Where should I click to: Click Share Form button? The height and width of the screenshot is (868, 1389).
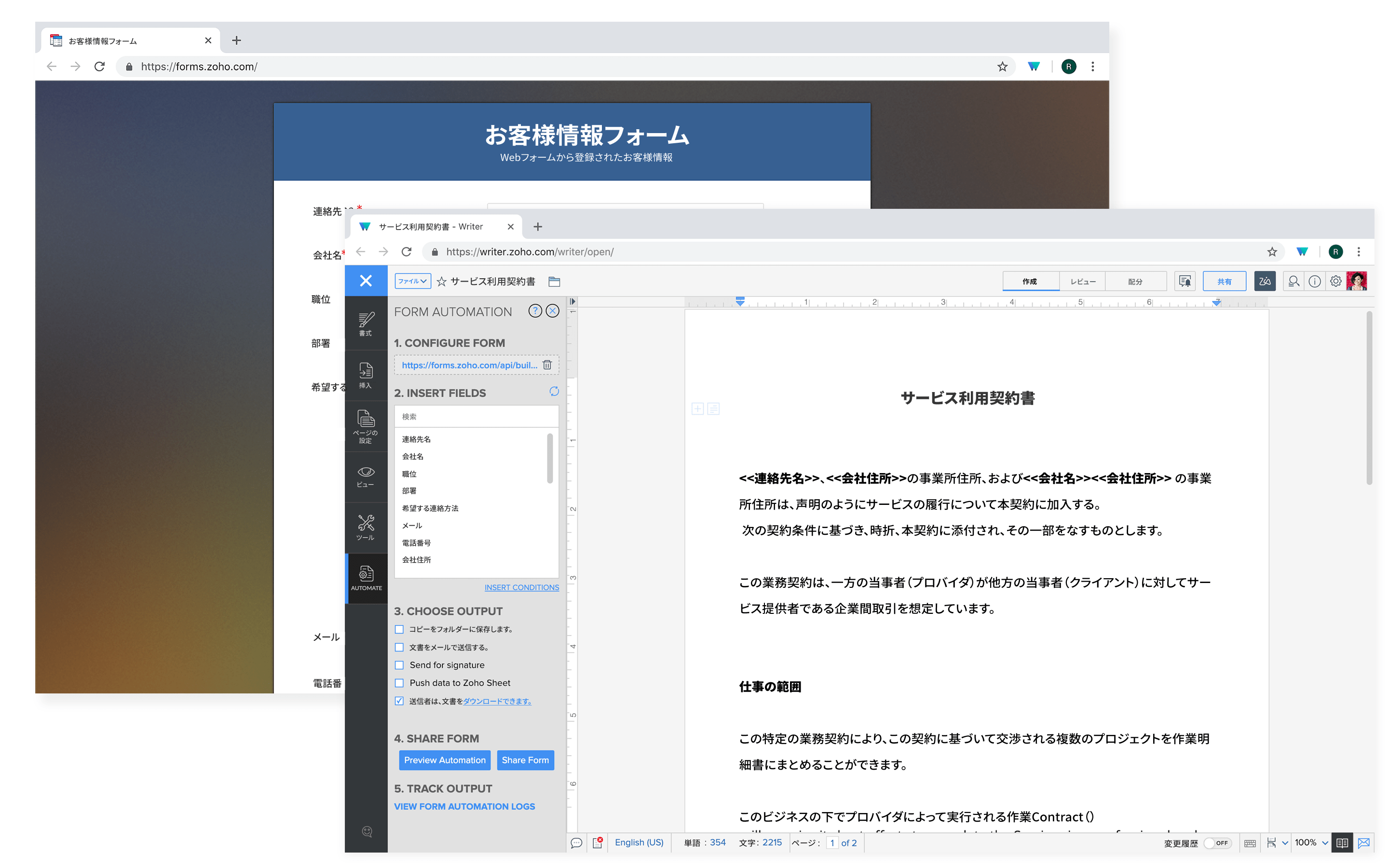pos(525,760)
